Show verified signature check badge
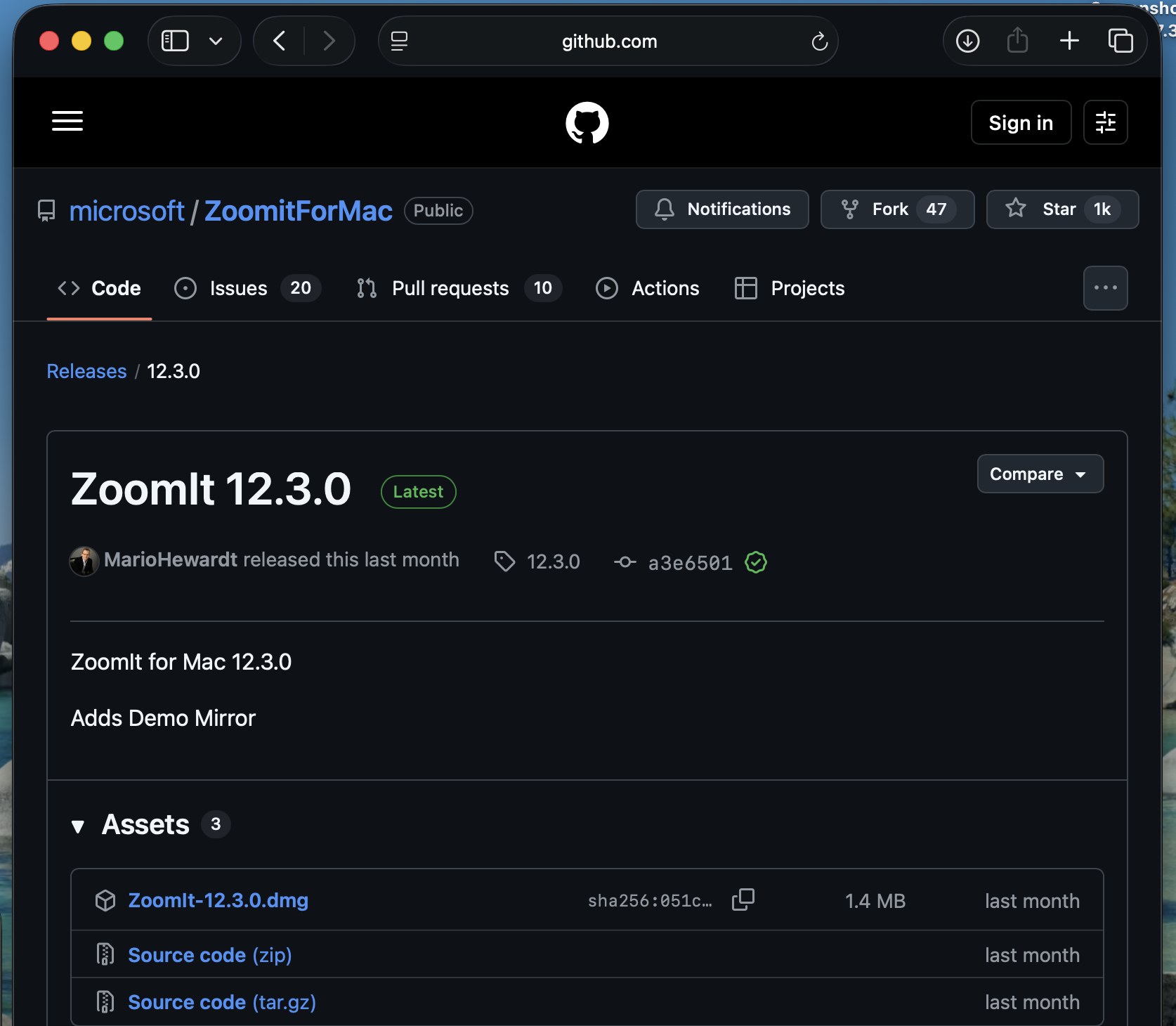 pyautogui.click(x=756, y=562)
